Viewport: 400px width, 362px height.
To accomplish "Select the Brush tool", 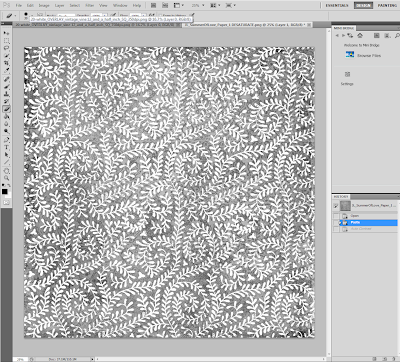I will [x=6, y=87].
